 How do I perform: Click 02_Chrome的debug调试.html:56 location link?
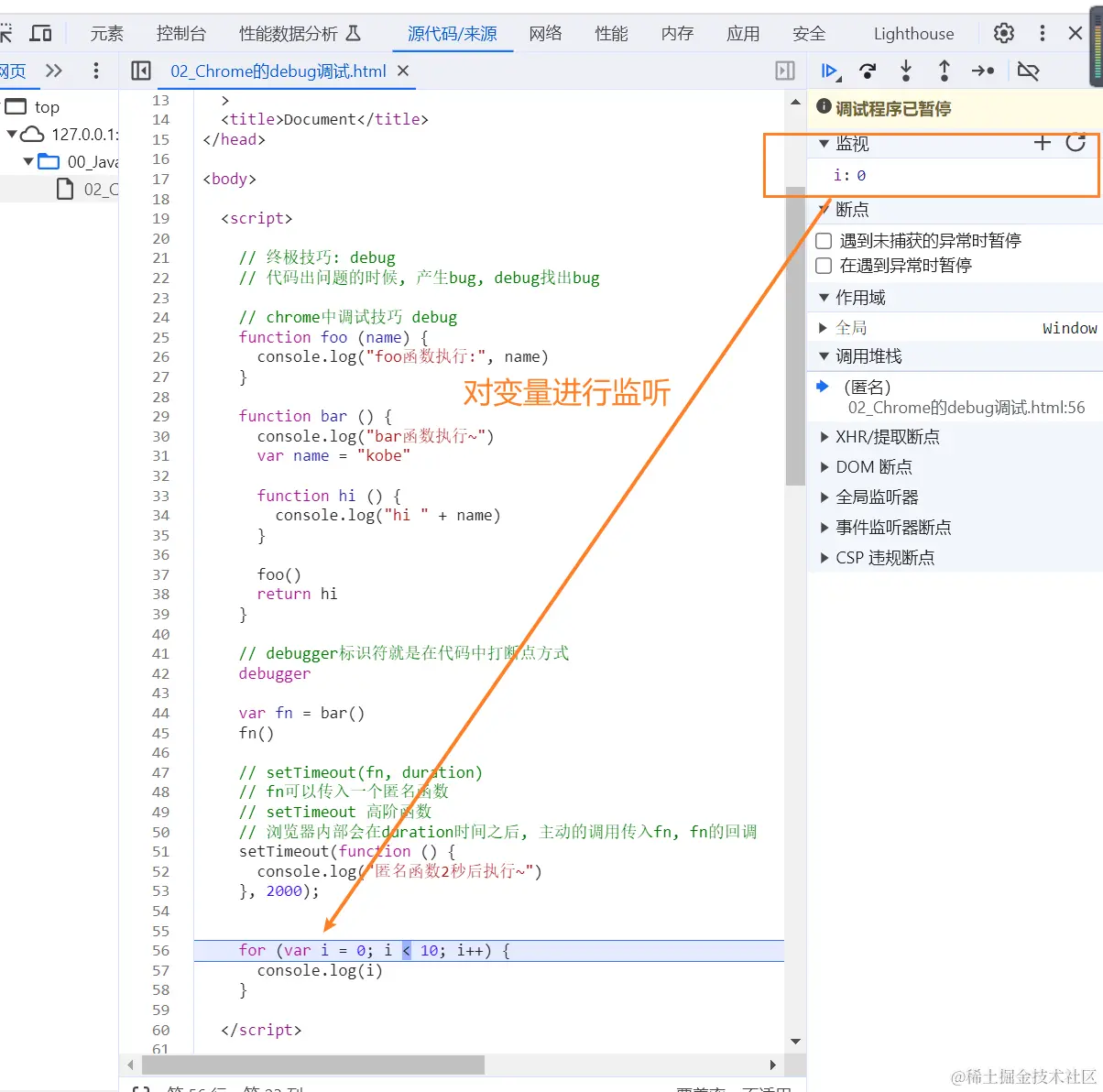(x=966, y=408)
